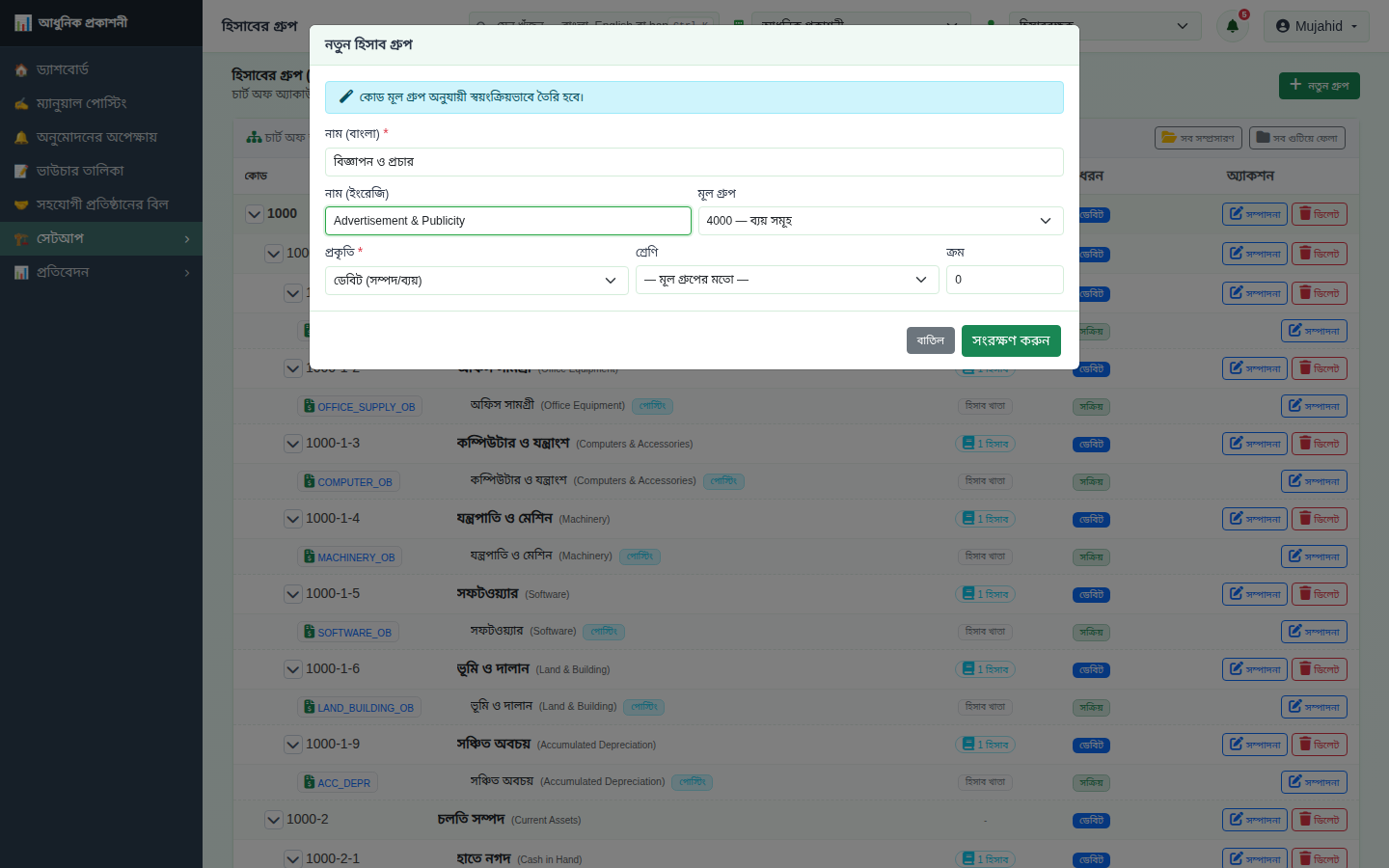Delete the 1000-1-3 group row
The image size is (1389, 868).
click(x=1320, y=444)
